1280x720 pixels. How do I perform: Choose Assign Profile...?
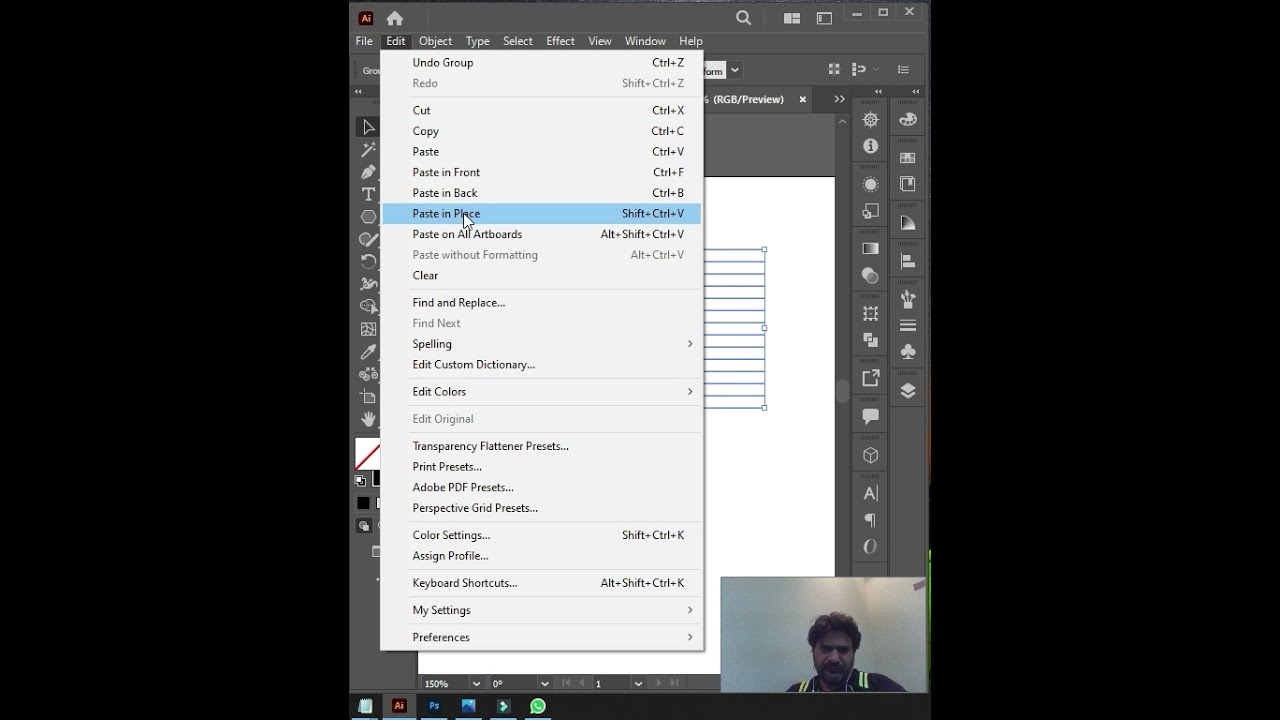click(542, 556)
